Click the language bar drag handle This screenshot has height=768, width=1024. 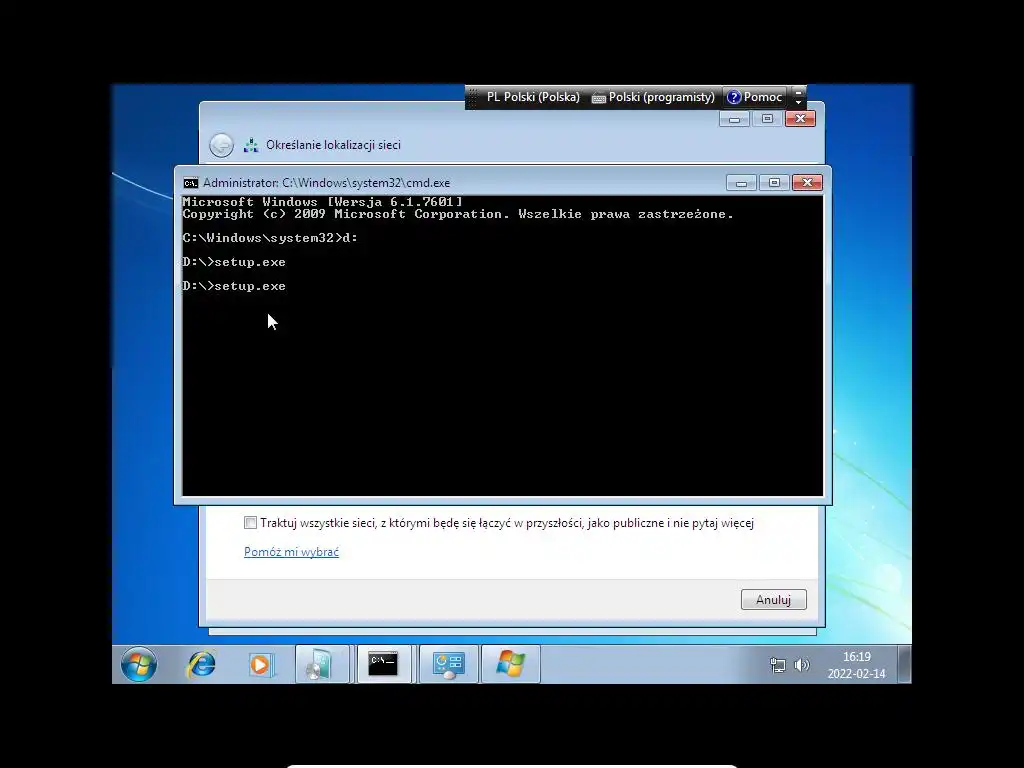point(472,97)
